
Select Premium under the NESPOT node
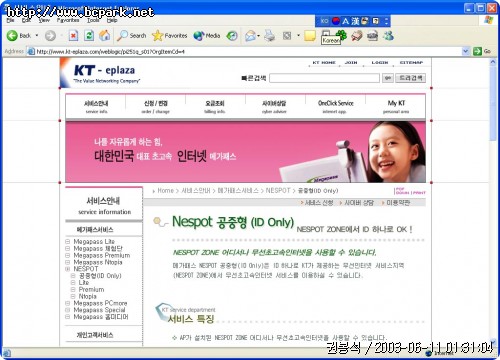pos(91,289)
